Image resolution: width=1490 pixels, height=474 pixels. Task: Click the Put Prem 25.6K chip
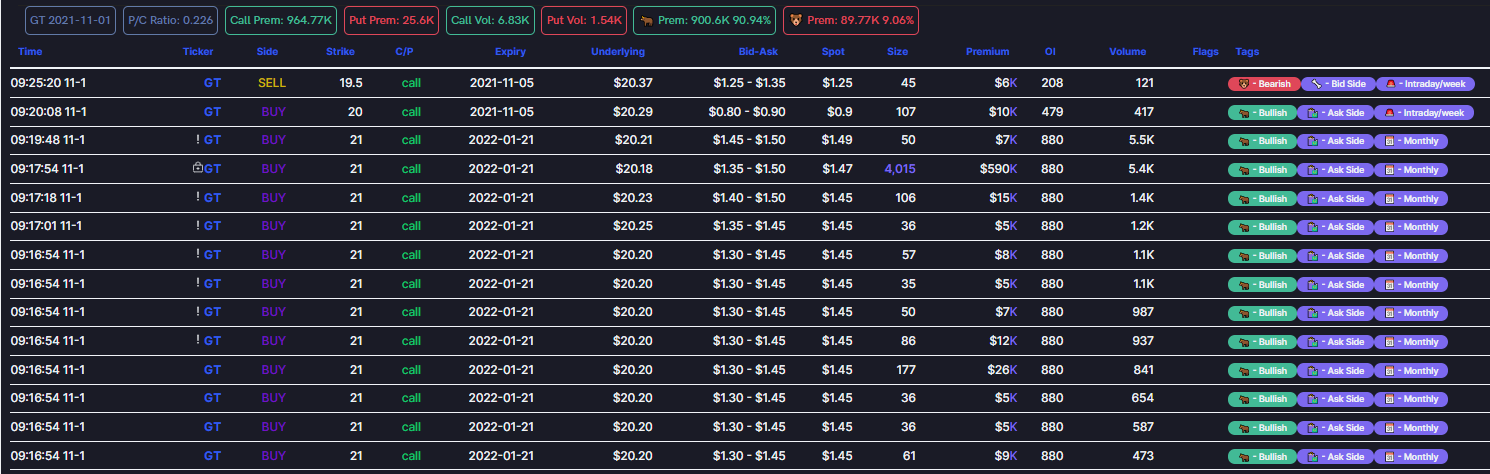tap(391, 20)
